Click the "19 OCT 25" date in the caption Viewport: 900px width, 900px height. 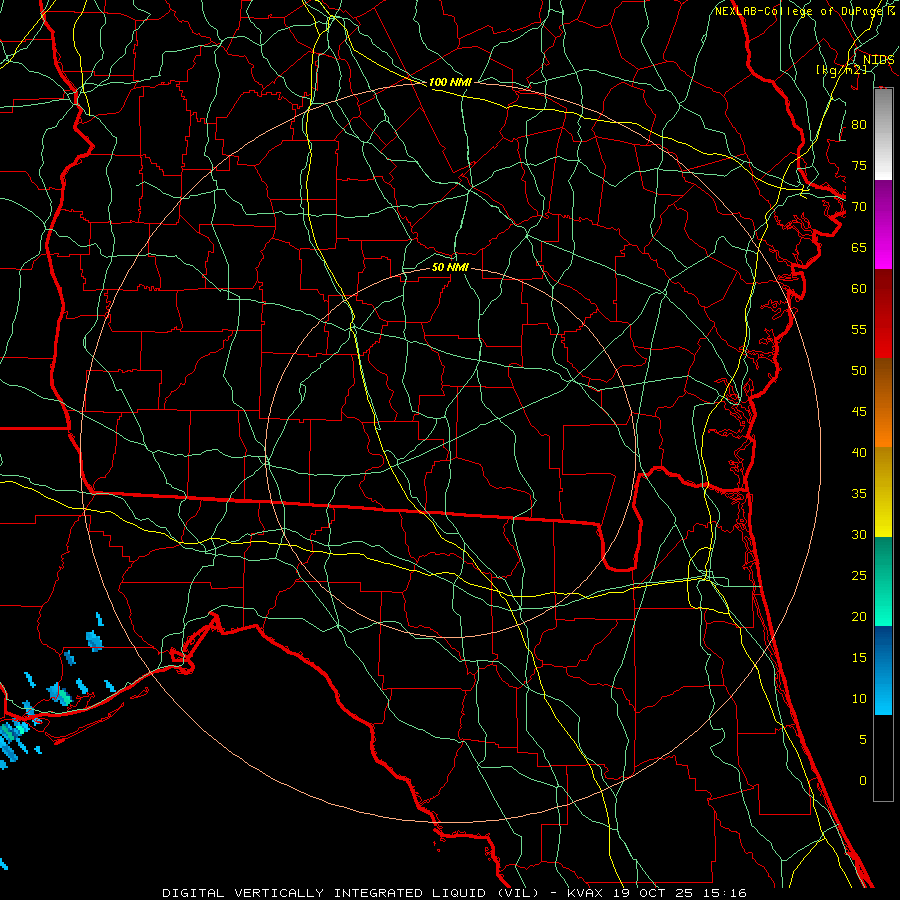(654, 893)
